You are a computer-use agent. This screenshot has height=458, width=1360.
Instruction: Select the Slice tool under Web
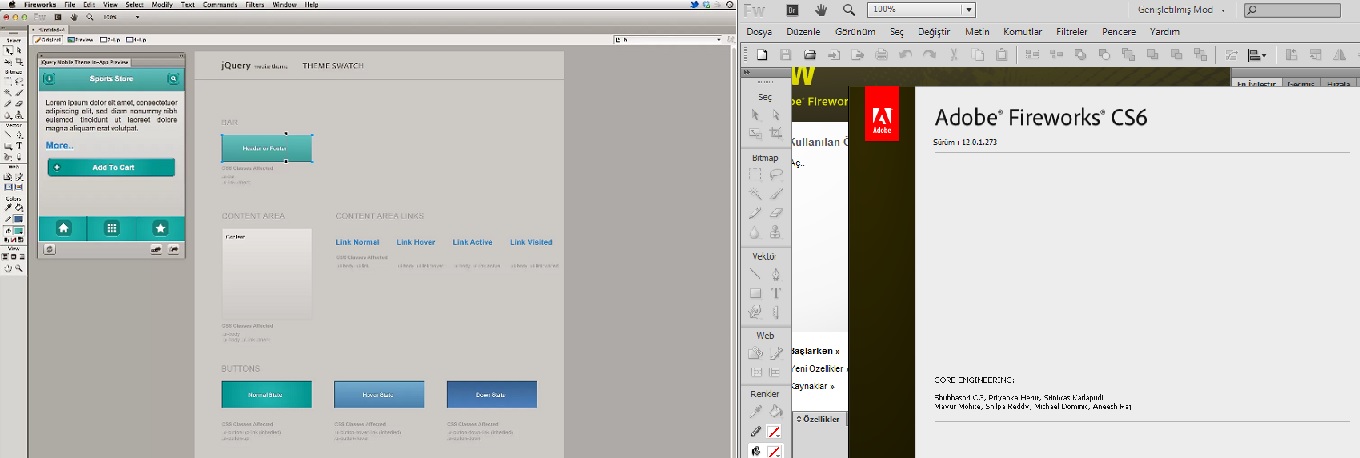pos(776,353)
